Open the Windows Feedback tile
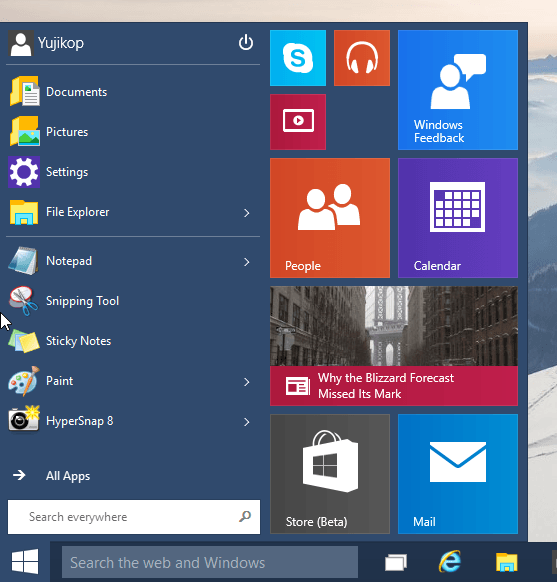Viewport: 557px width, 582px height. point(458,90)
